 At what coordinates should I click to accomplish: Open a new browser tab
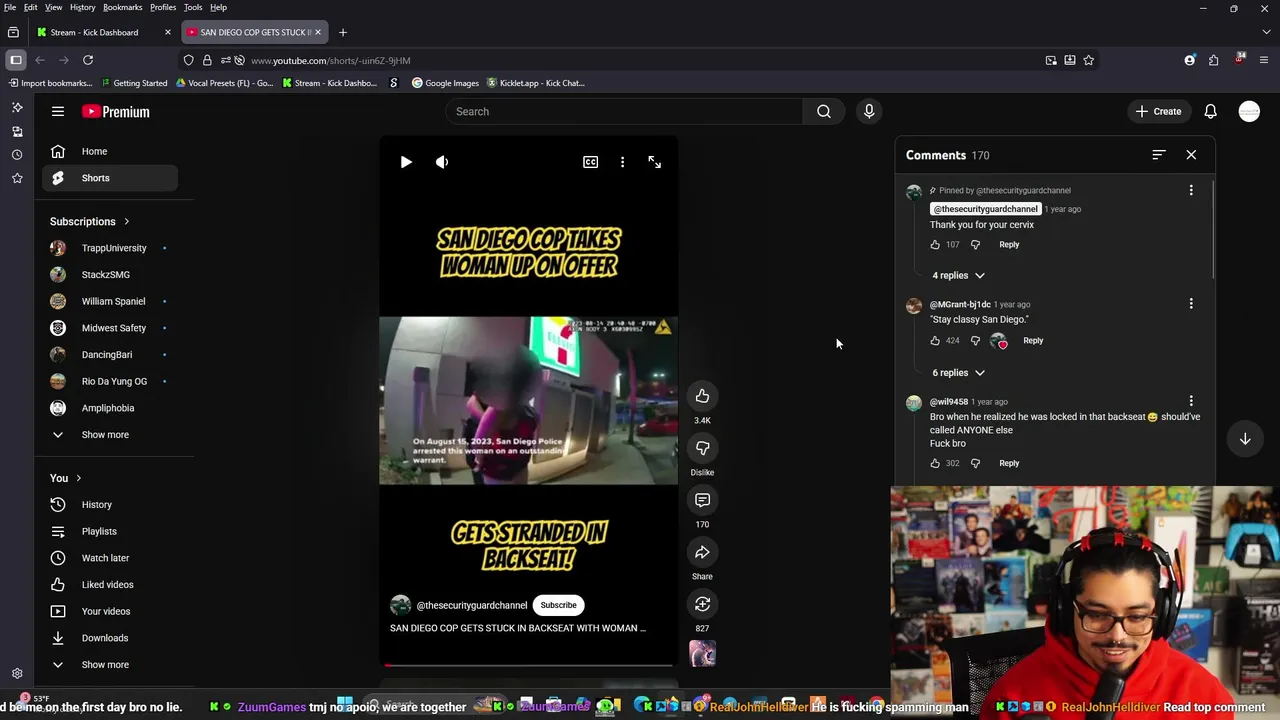342,32
